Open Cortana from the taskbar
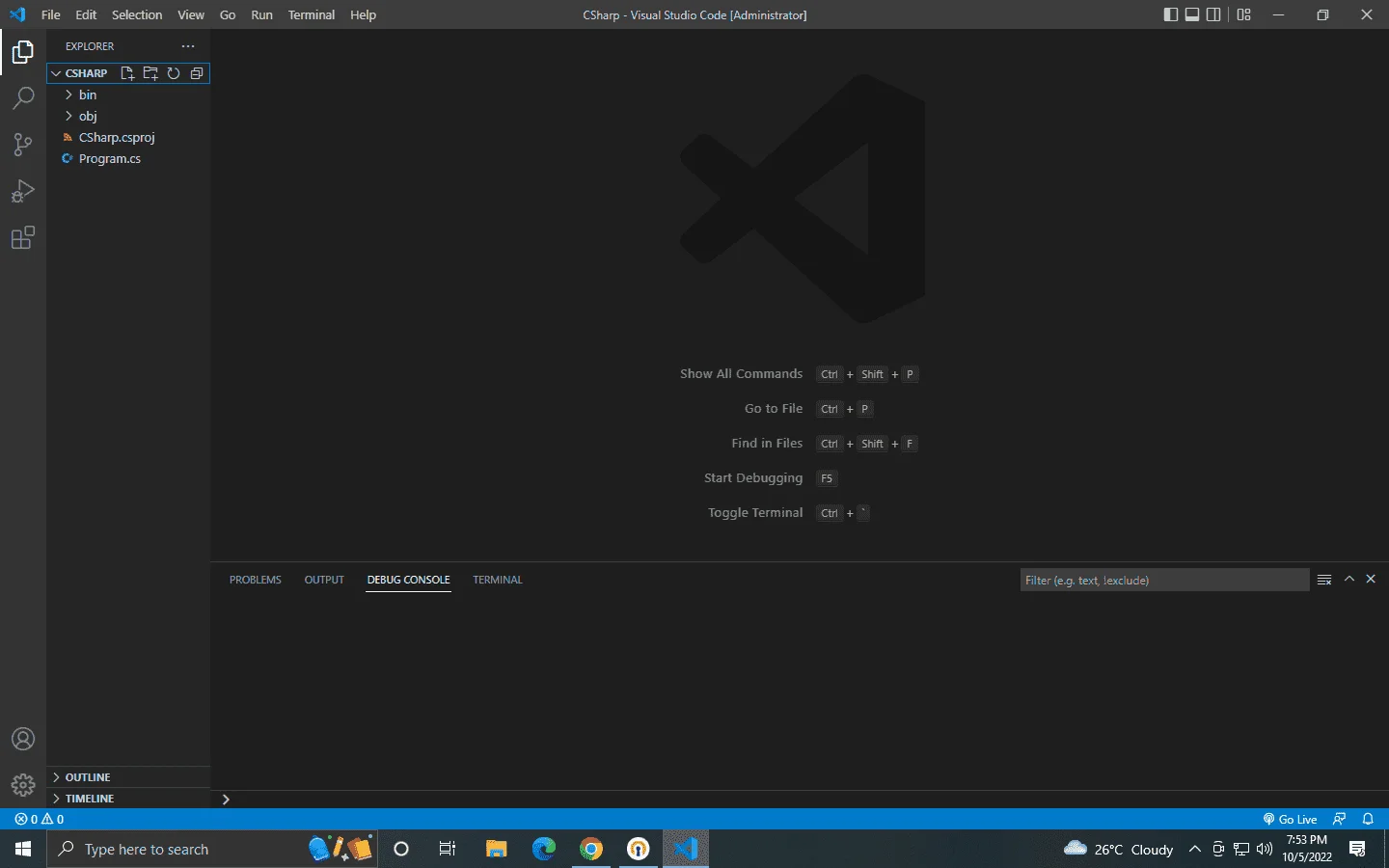This screenshot has height=868, width=1389. click(401, 849)
